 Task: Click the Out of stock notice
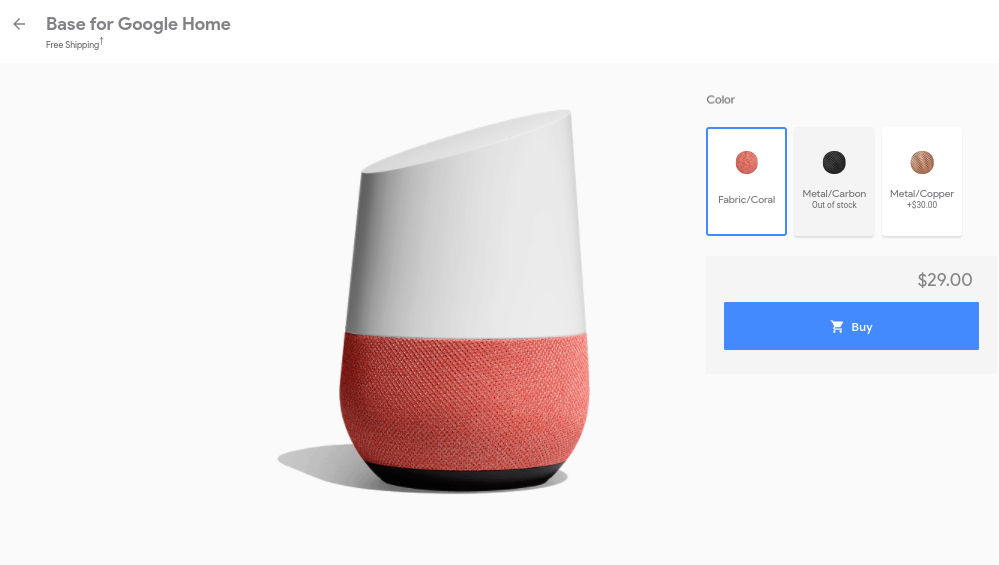pos(834,205)
